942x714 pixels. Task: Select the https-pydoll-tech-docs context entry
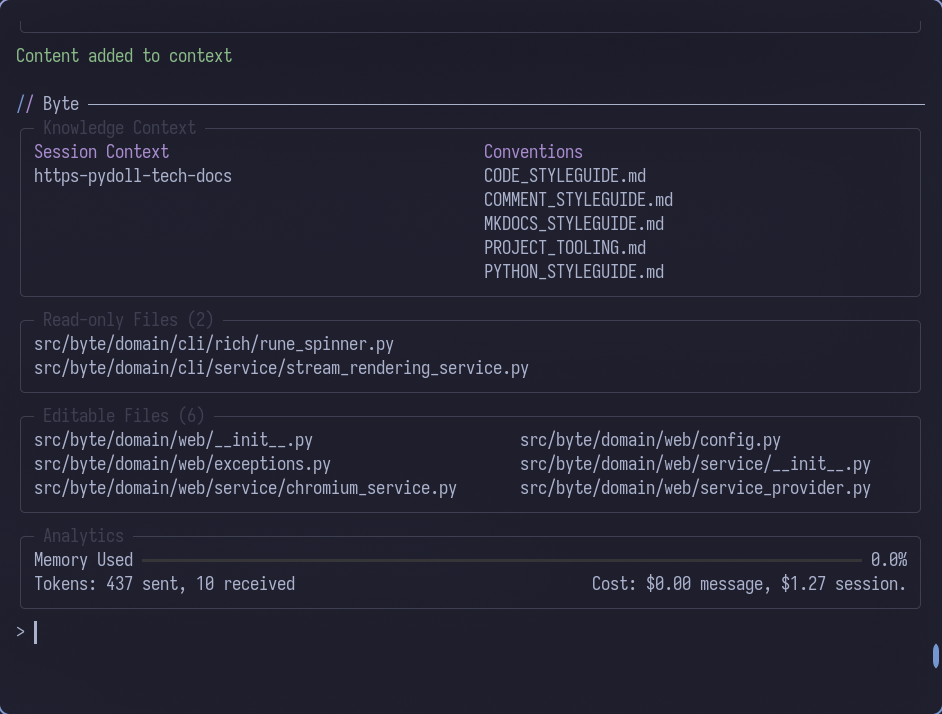133,175
